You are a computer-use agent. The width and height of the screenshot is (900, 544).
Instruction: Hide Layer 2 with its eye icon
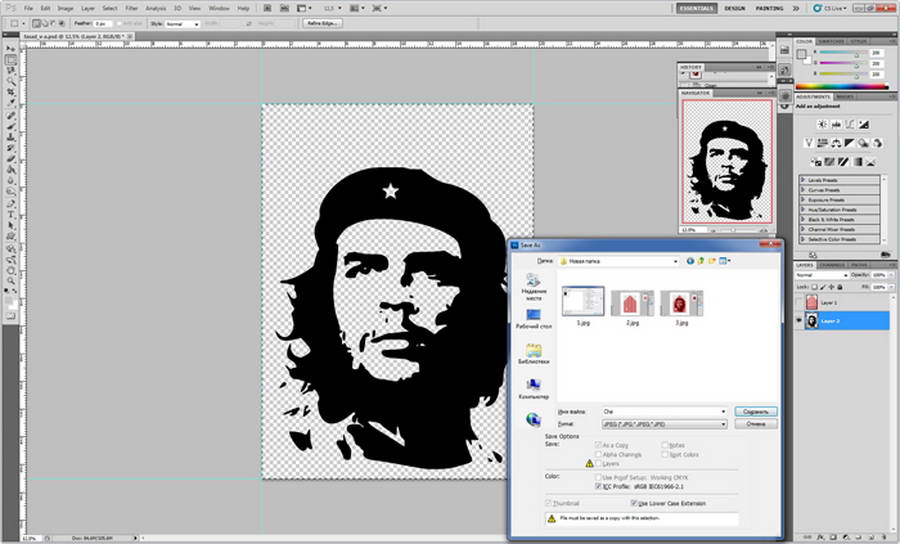click(x=799, y=321)
